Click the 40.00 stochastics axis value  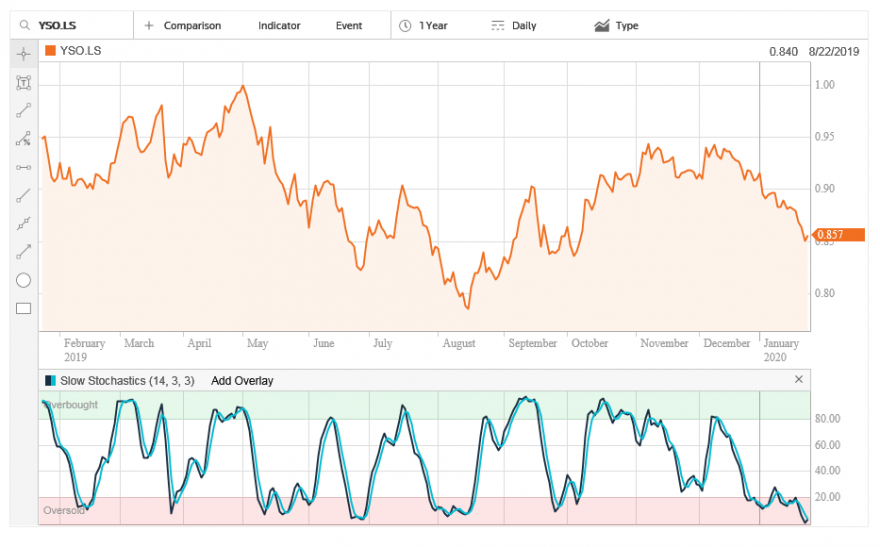827,471
